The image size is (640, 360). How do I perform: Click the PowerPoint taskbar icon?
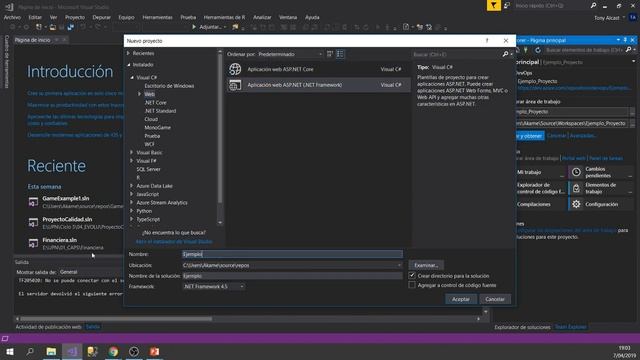coord(154,351)
